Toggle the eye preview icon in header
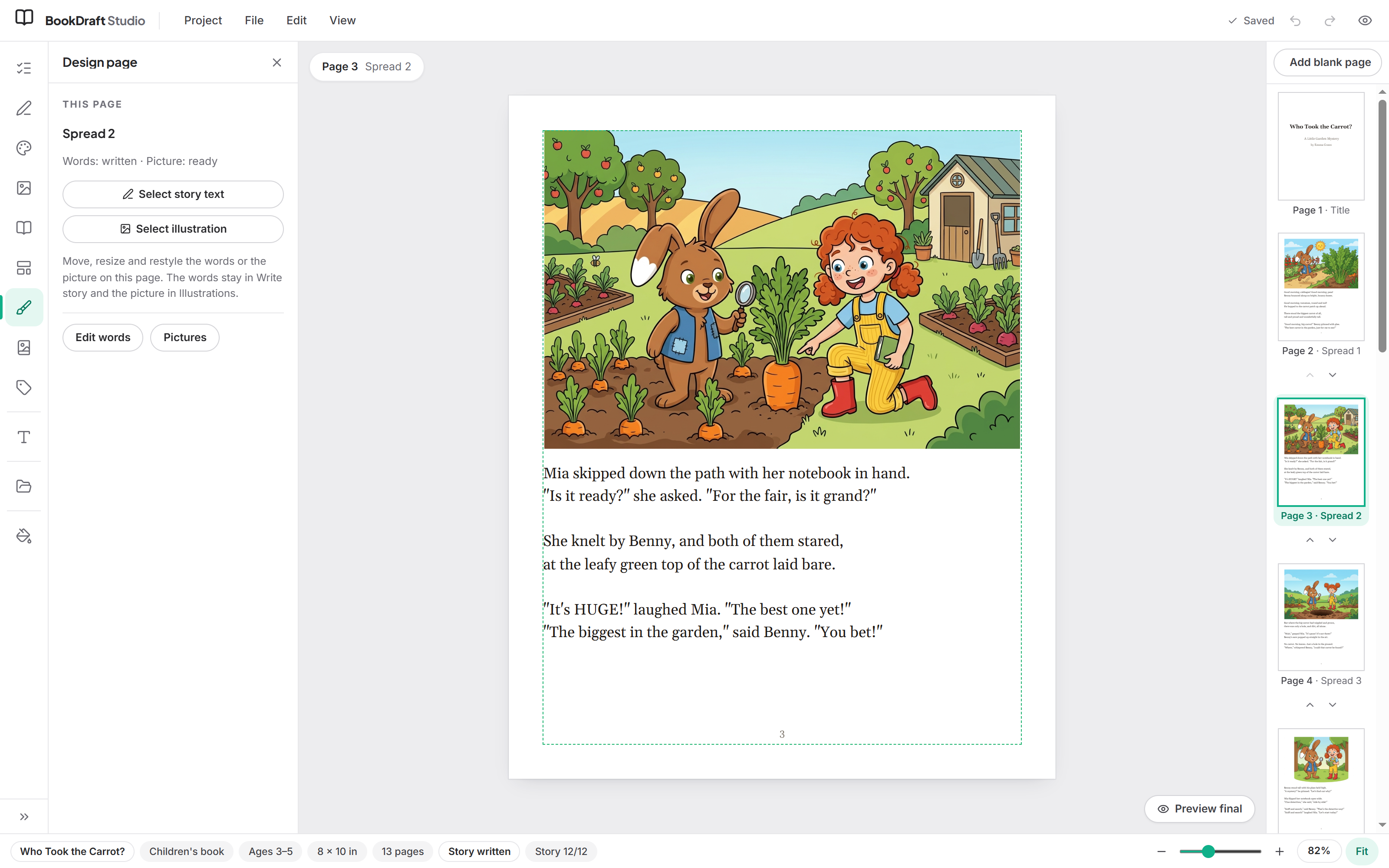 click(x=1365, y=21)
